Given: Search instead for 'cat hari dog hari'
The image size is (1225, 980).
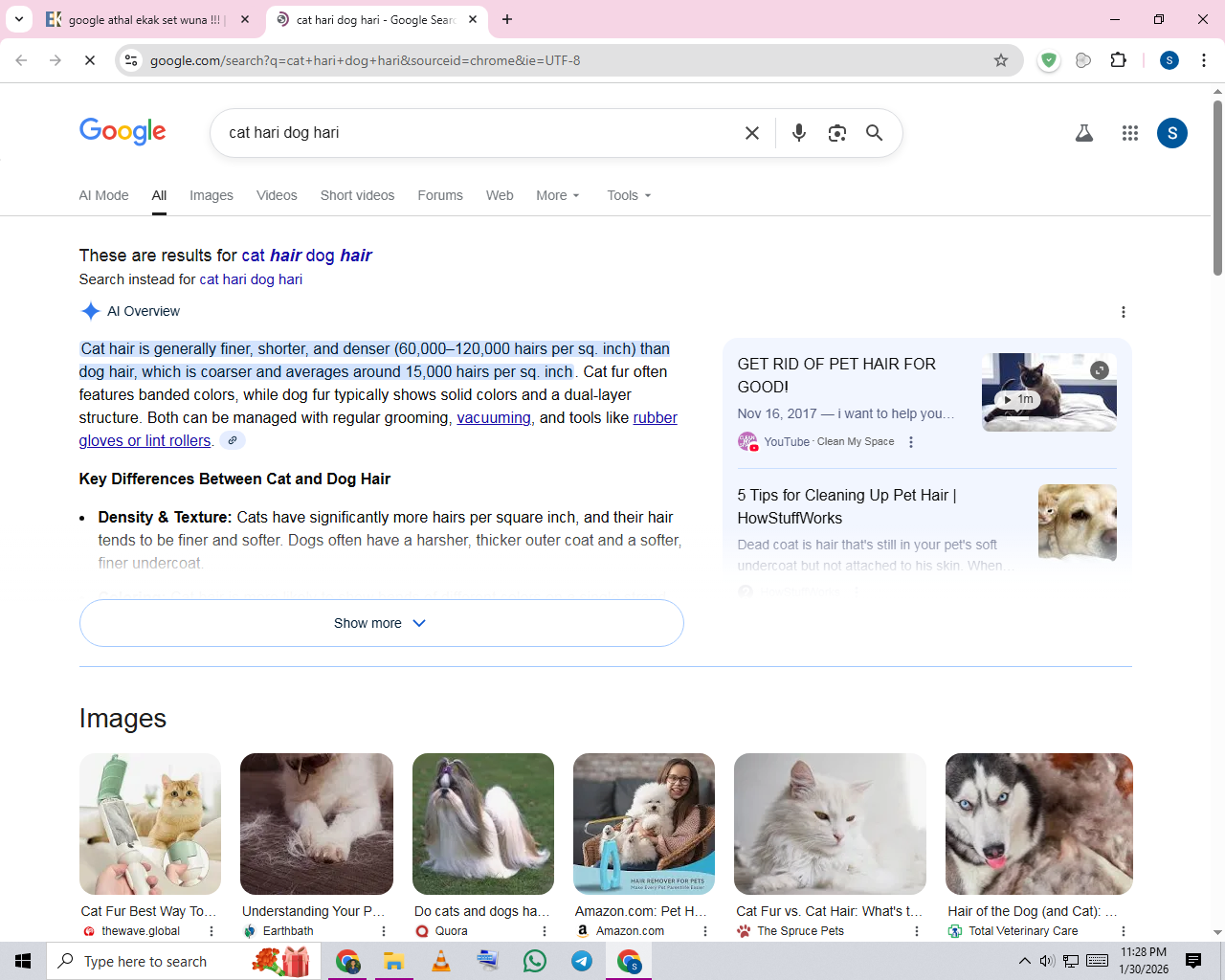Looking at the screenshot, I should [251, 279].
